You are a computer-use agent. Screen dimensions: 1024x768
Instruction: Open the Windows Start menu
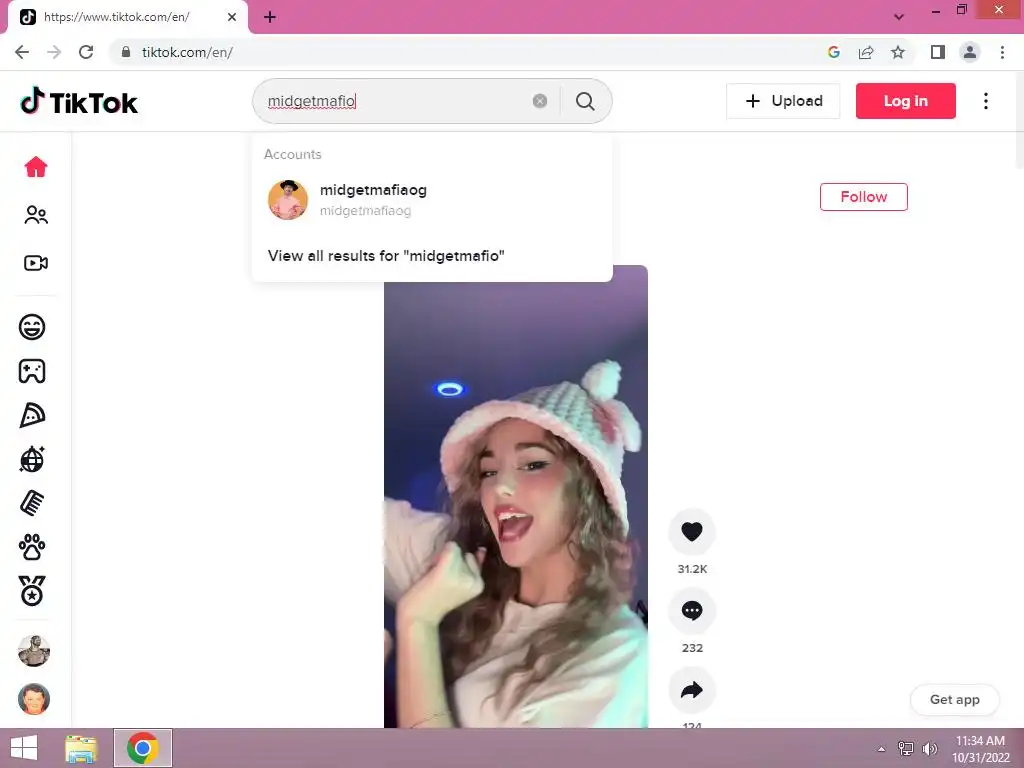[x=24, y=748]
